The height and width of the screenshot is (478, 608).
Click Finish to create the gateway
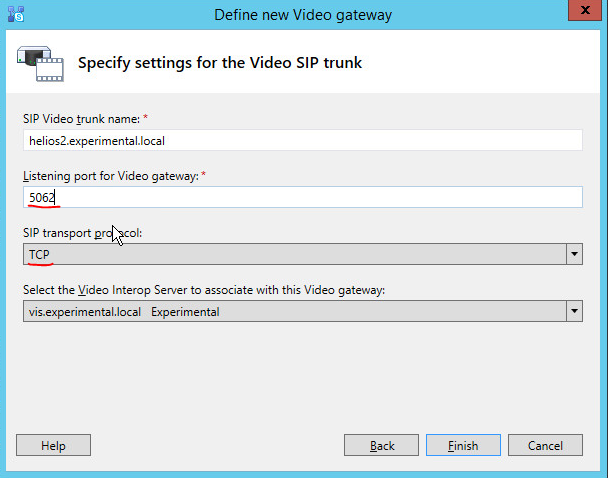[x=463, y=445]
